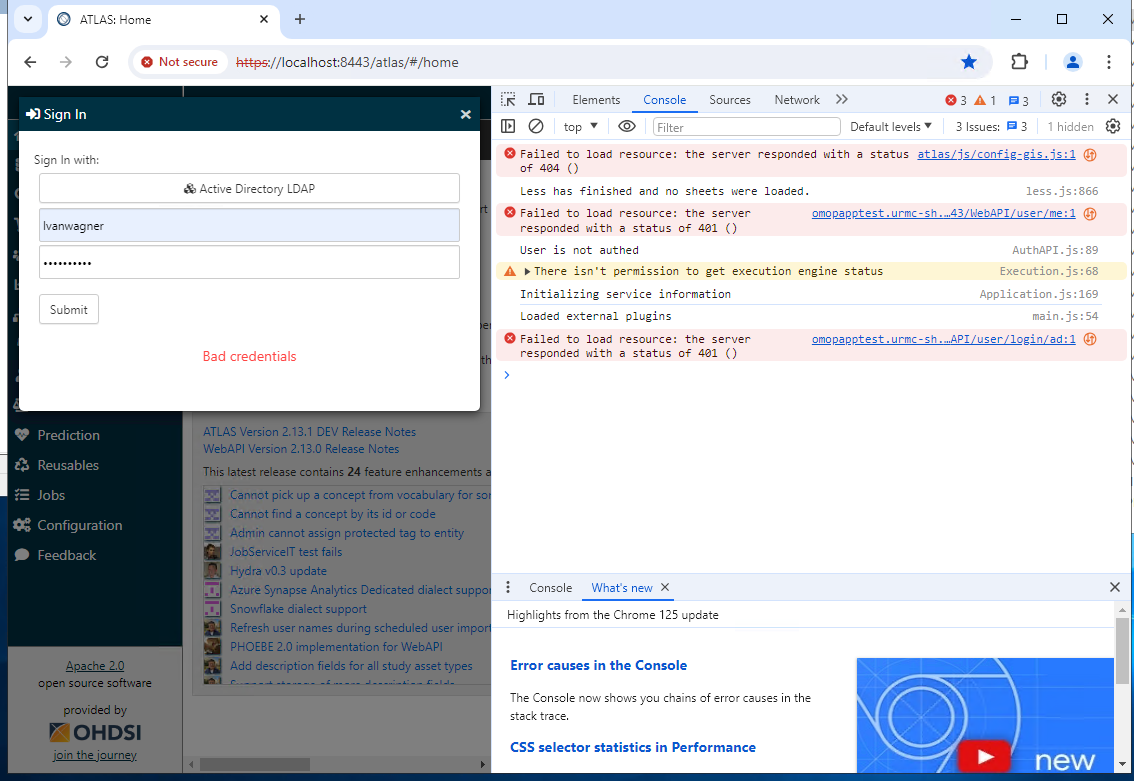Open the Default levels dropdown
Viewport: 1134px width, 781px height.
coord(891,127)
